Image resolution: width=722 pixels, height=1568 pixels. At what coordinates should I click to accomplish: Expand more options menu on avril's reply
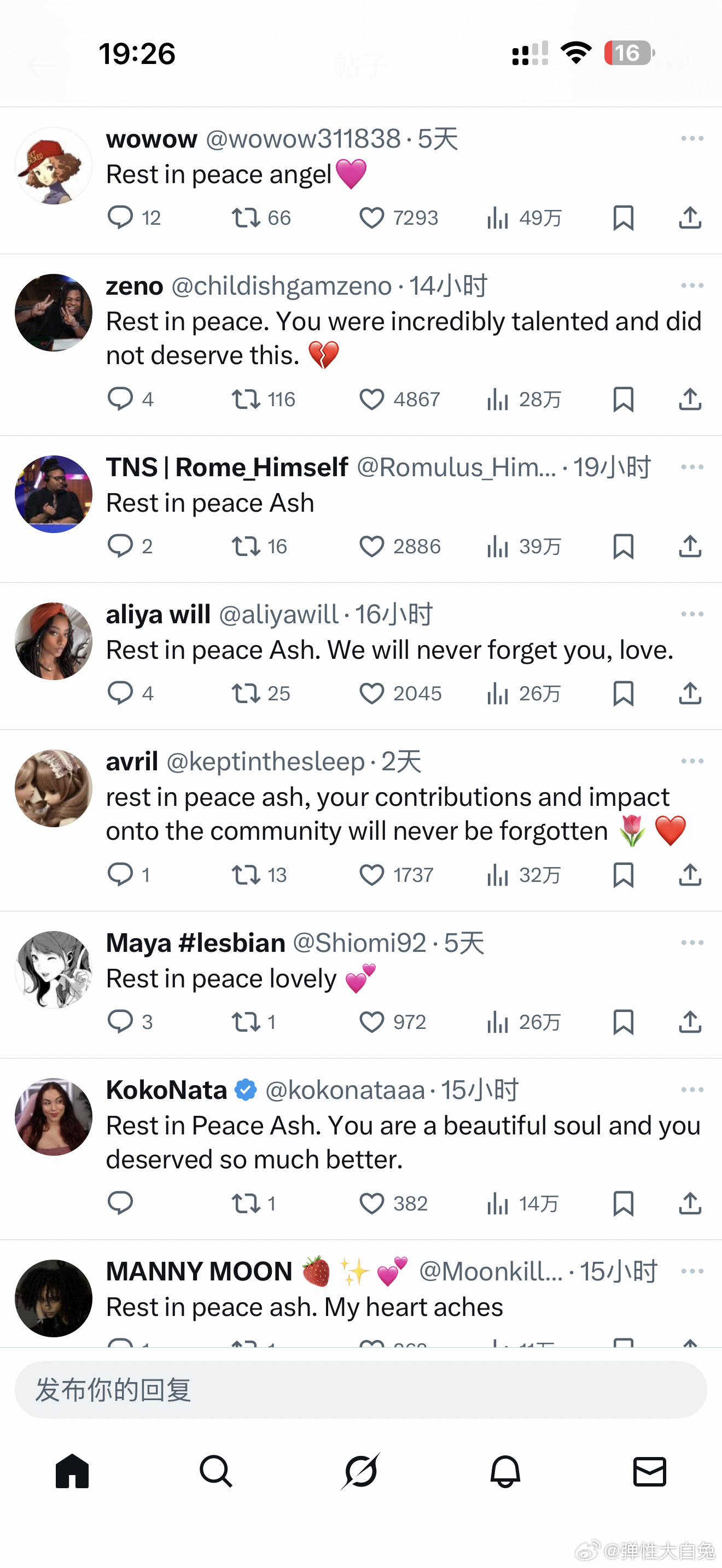click(692, 762)
